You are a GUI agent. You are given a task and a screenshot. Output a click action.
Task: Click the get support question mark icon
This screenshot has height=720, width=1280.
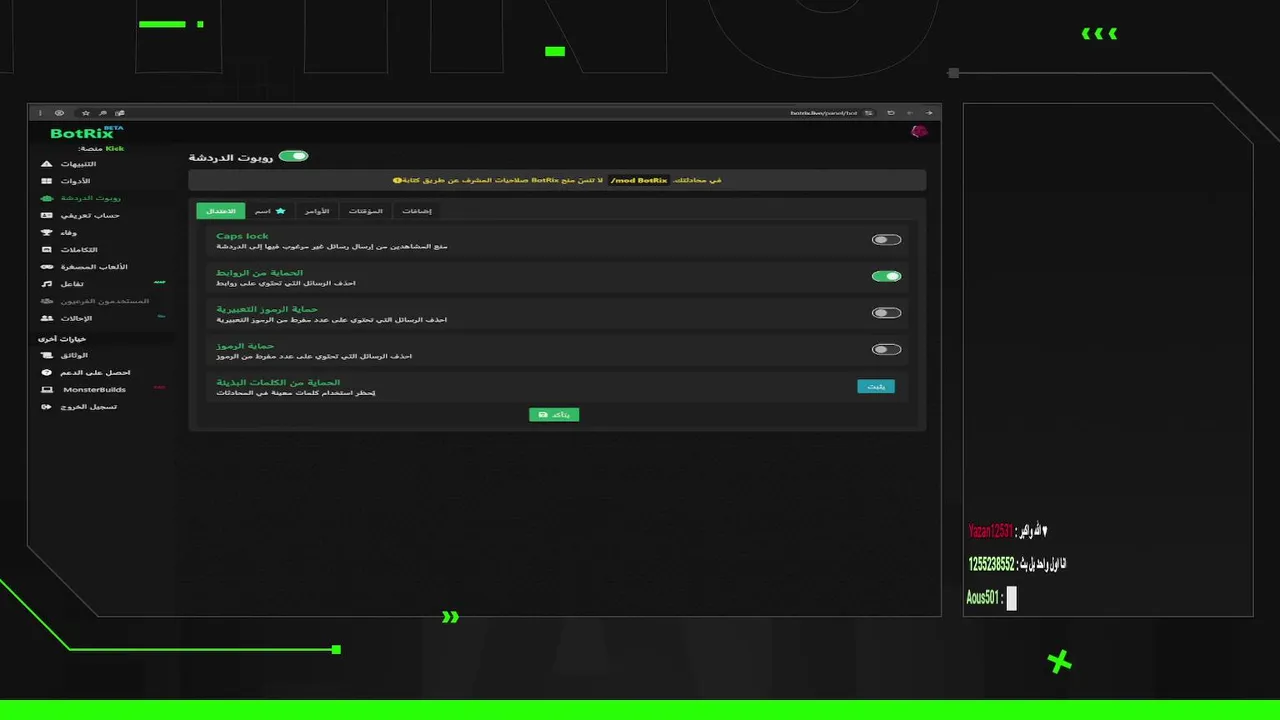point(46,372)
